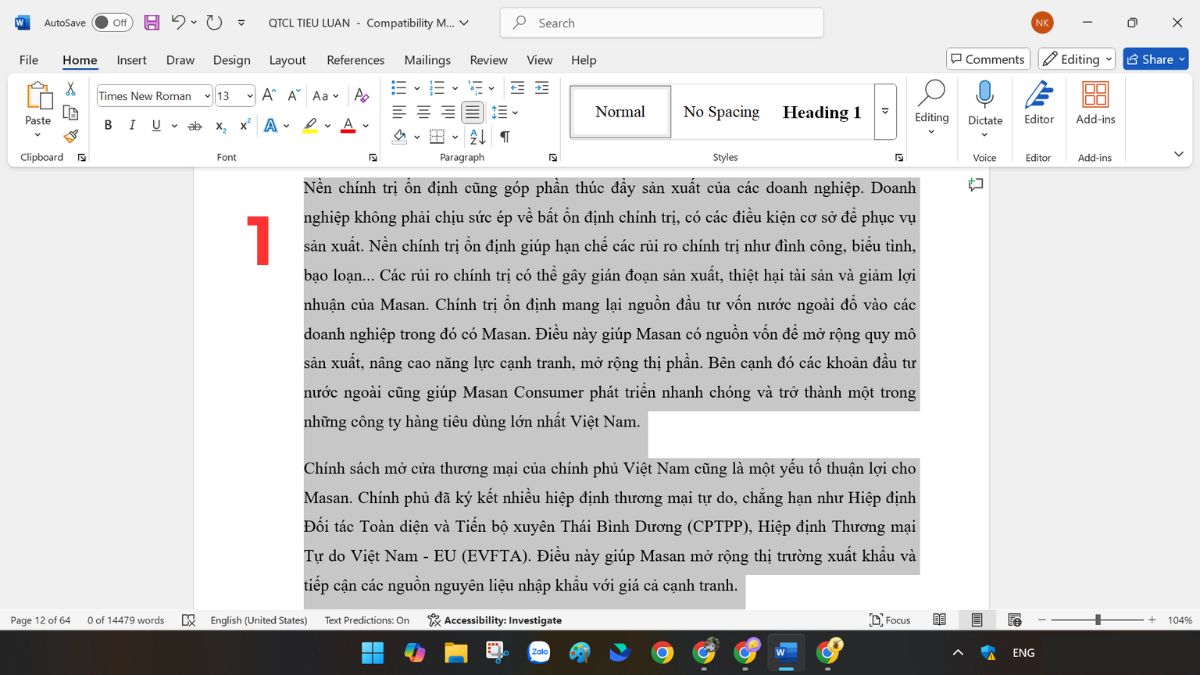
Task: Increase paragraph indent
Action: (x=542, y=88)
